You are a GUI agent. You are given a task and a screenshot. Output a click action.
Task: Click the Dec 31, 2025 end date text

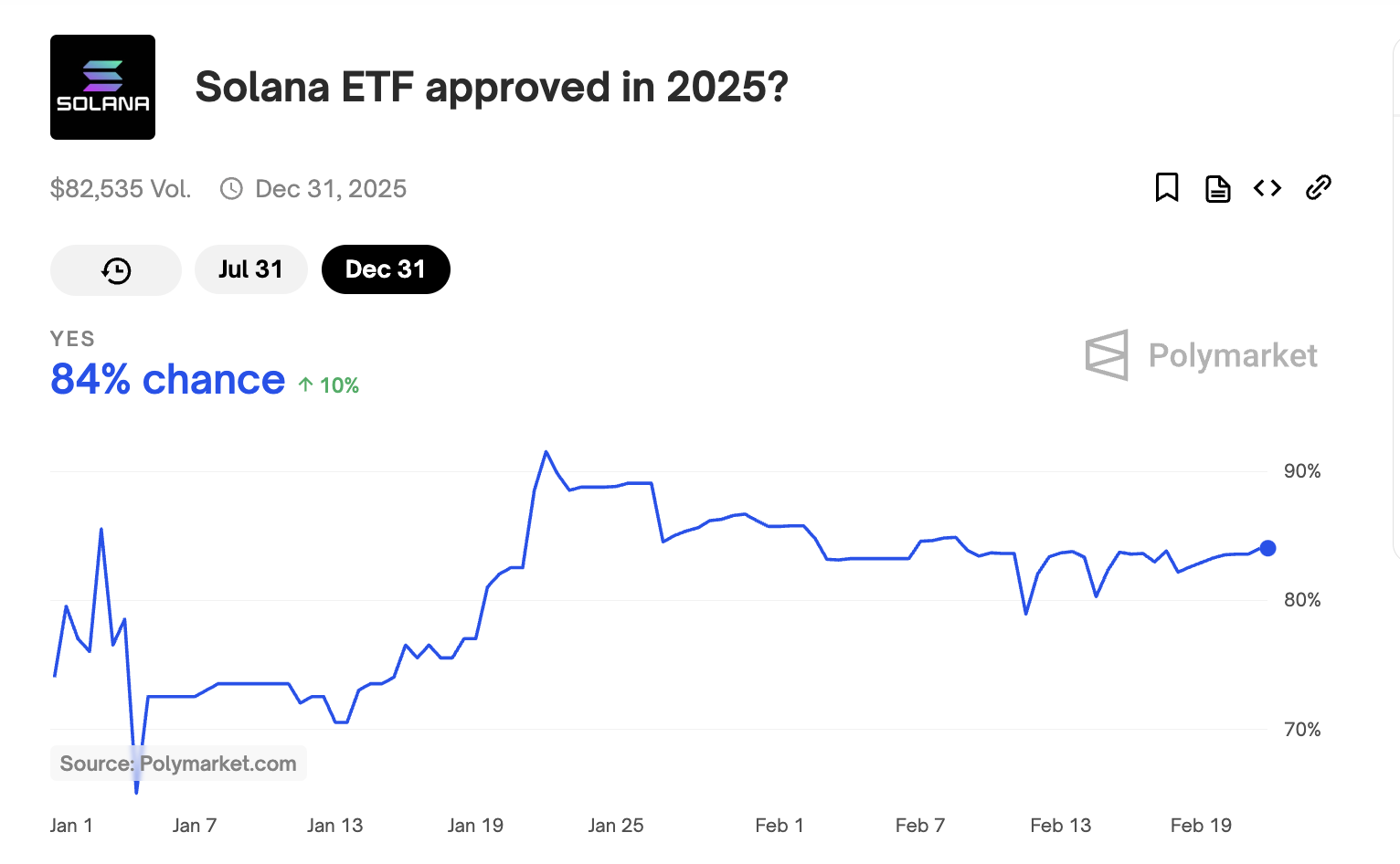tap(331, 189)
